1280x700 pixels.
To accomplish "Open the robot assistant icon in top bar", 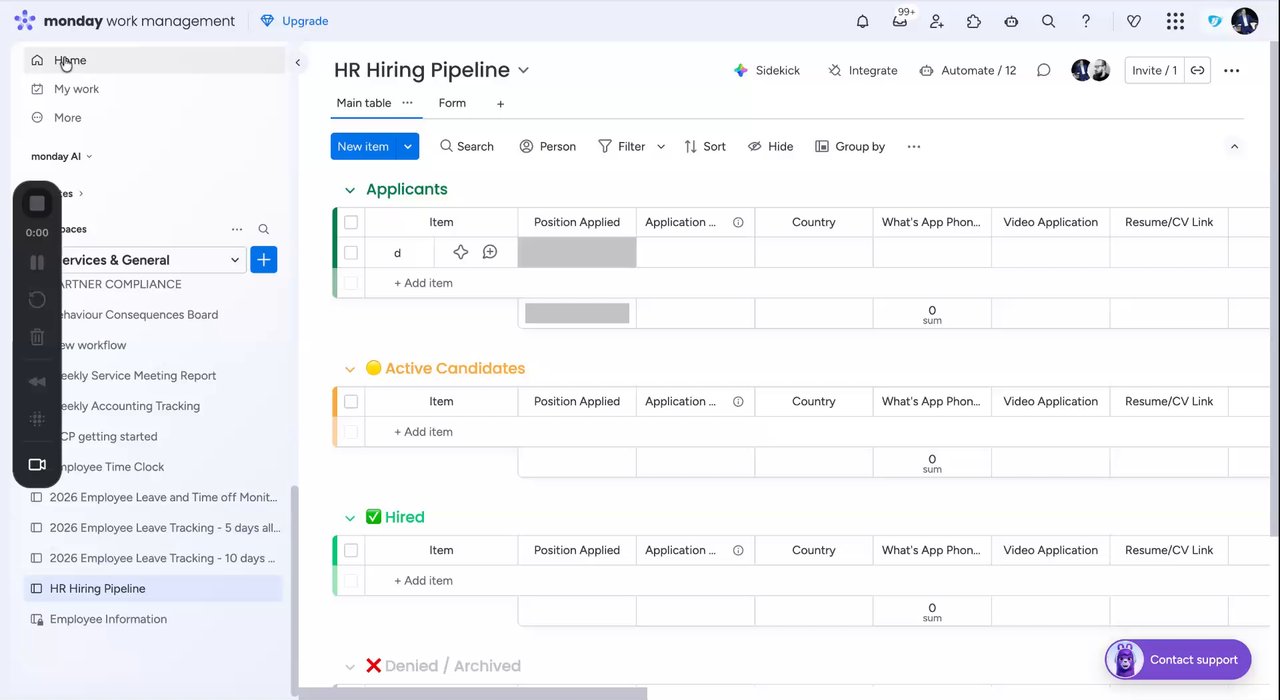I will [x=1011, y=21].
